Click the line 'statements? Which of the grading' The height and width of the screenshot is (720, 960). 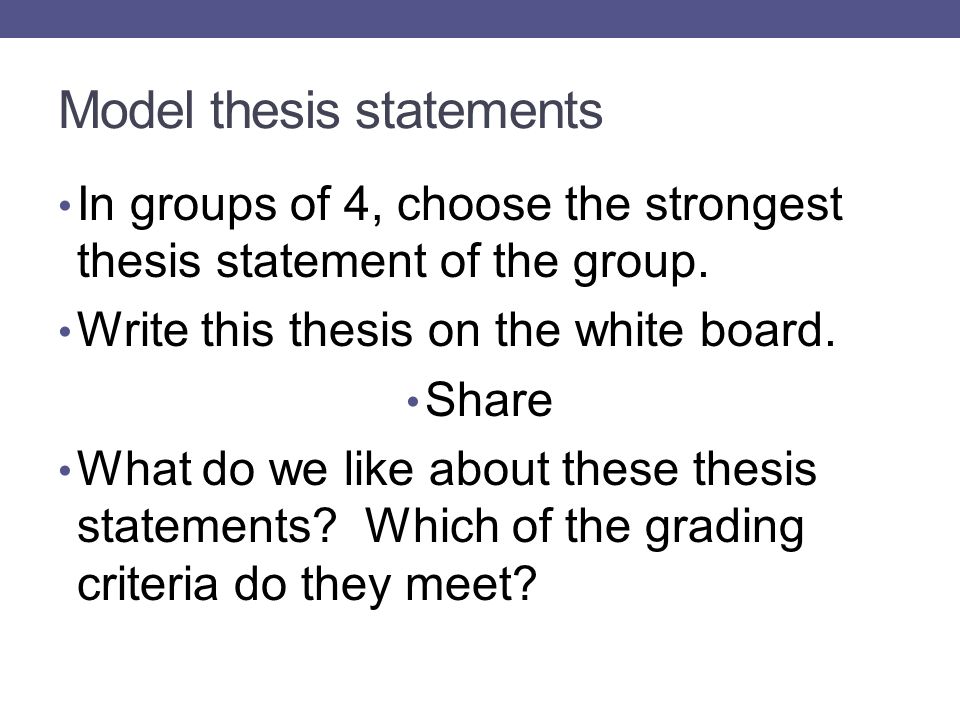440,528
